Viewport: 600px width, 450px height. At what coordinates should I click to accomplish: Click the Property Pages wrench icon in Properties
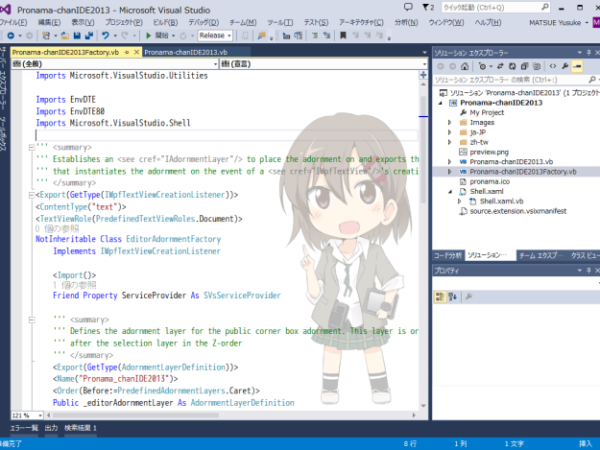[469, 297]
